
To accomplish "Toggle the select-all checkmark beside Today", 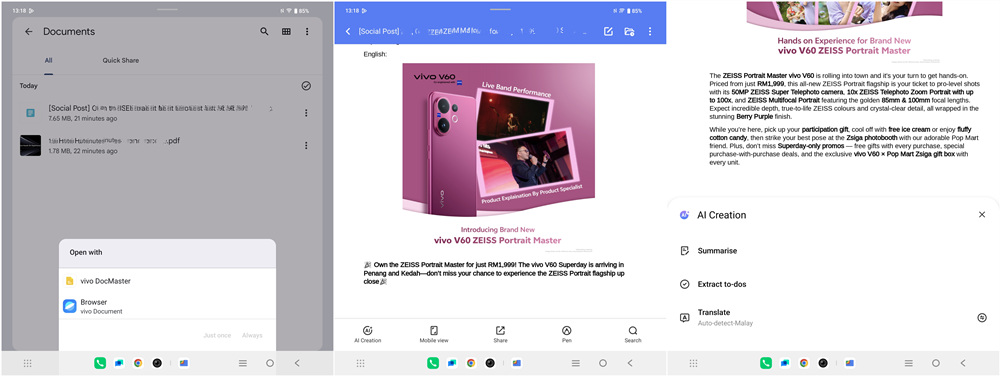I will tap(306, 85).
